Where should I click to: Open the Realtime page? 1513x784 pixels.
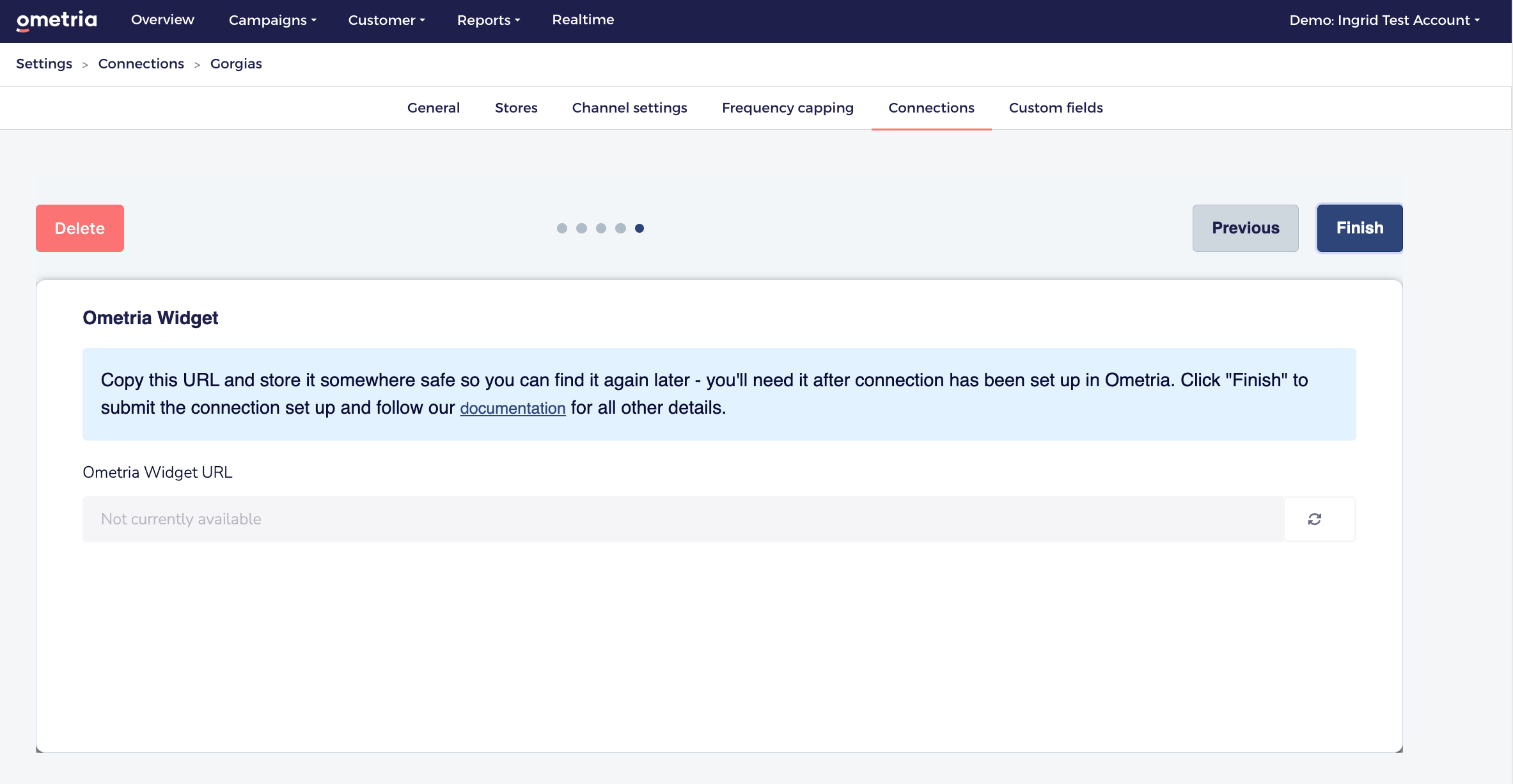[583, 20]
